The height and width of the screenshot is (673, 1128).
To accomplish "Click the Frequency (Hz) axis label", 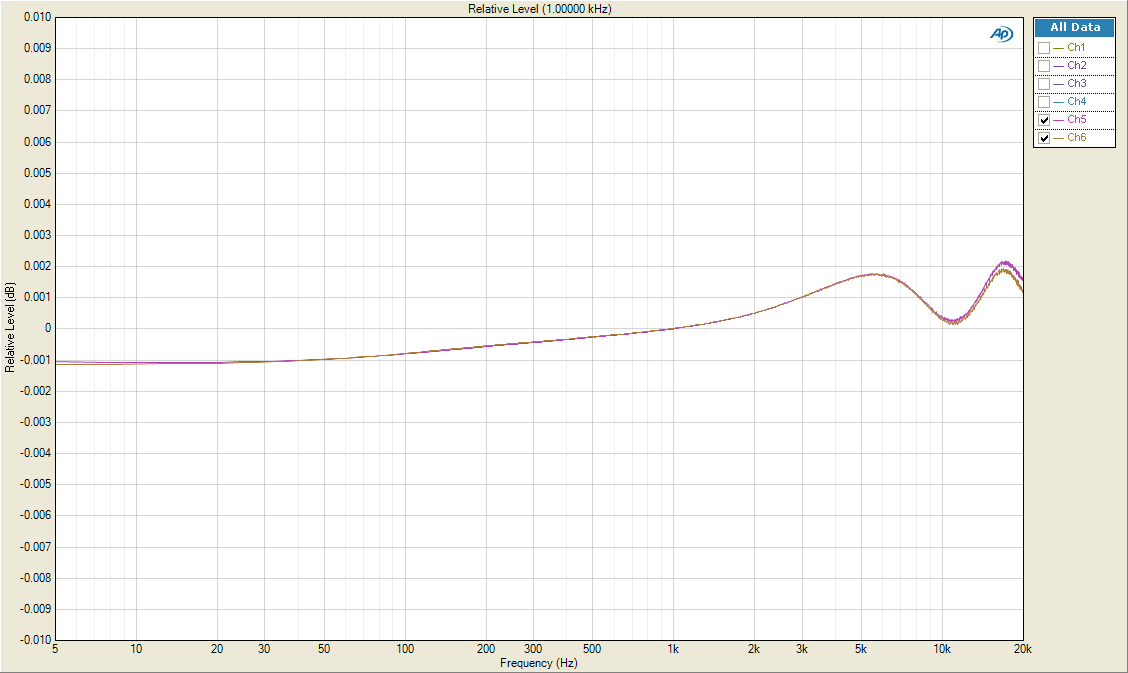I will tap(539, 663).
